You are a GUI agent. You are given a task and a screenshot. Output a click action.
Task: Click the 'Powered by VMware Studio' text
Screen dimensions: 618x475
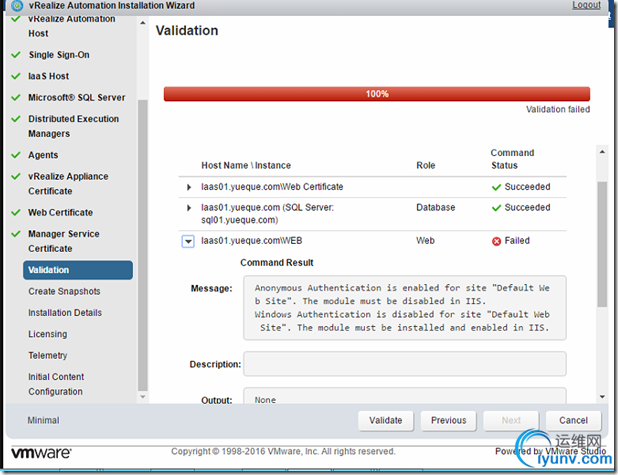point(550,451)
